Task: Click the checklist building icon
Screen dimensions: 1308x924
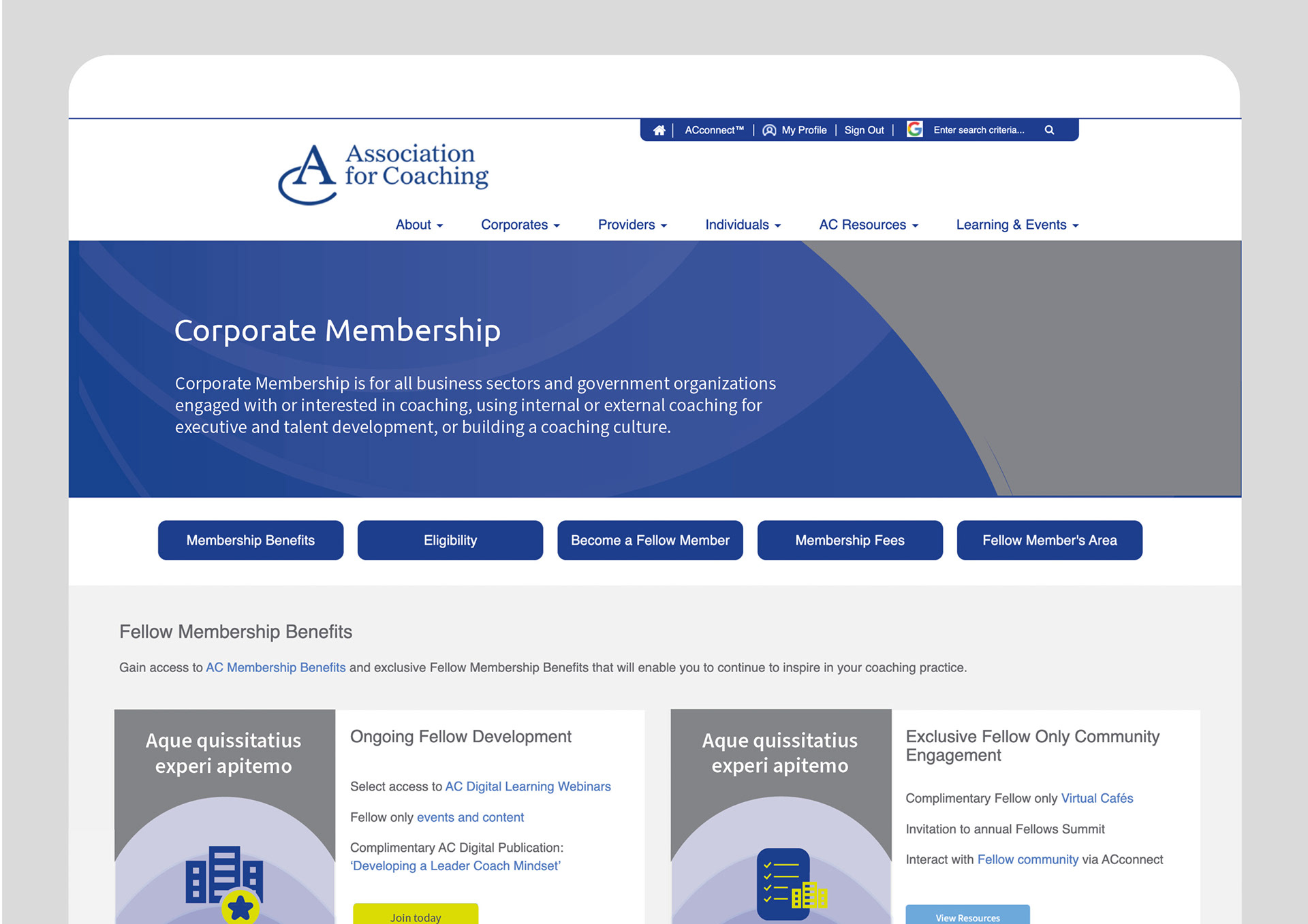Action: [791, 883]
